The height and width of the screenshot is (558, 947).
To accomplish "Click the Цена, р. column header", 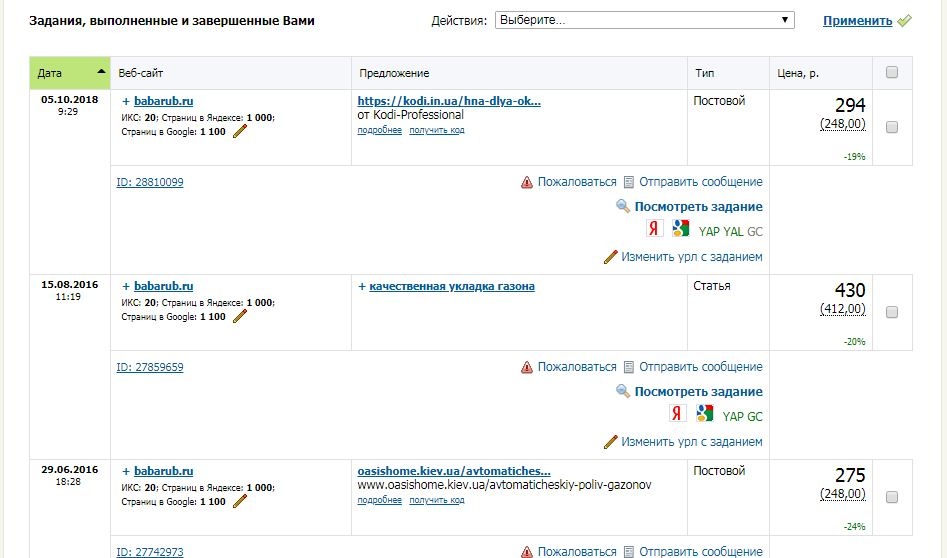I will 798,73.
